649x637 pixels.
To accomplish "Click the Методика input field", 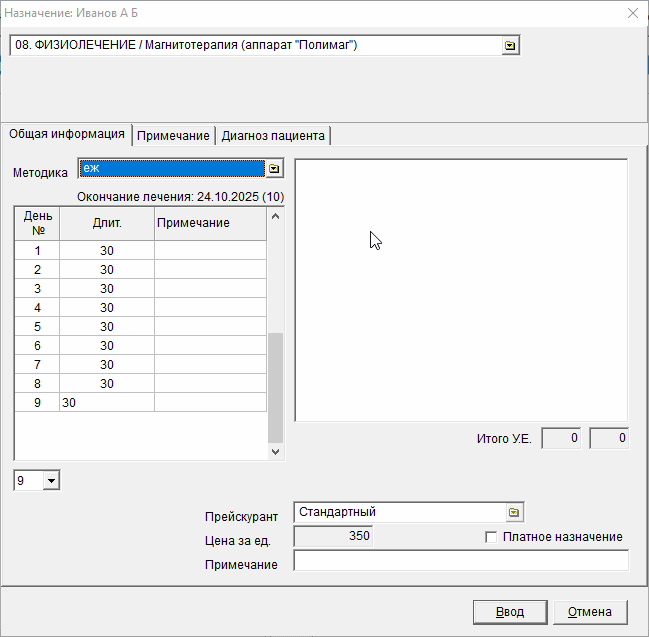I will pyautogui.click(x=171, y=169).
